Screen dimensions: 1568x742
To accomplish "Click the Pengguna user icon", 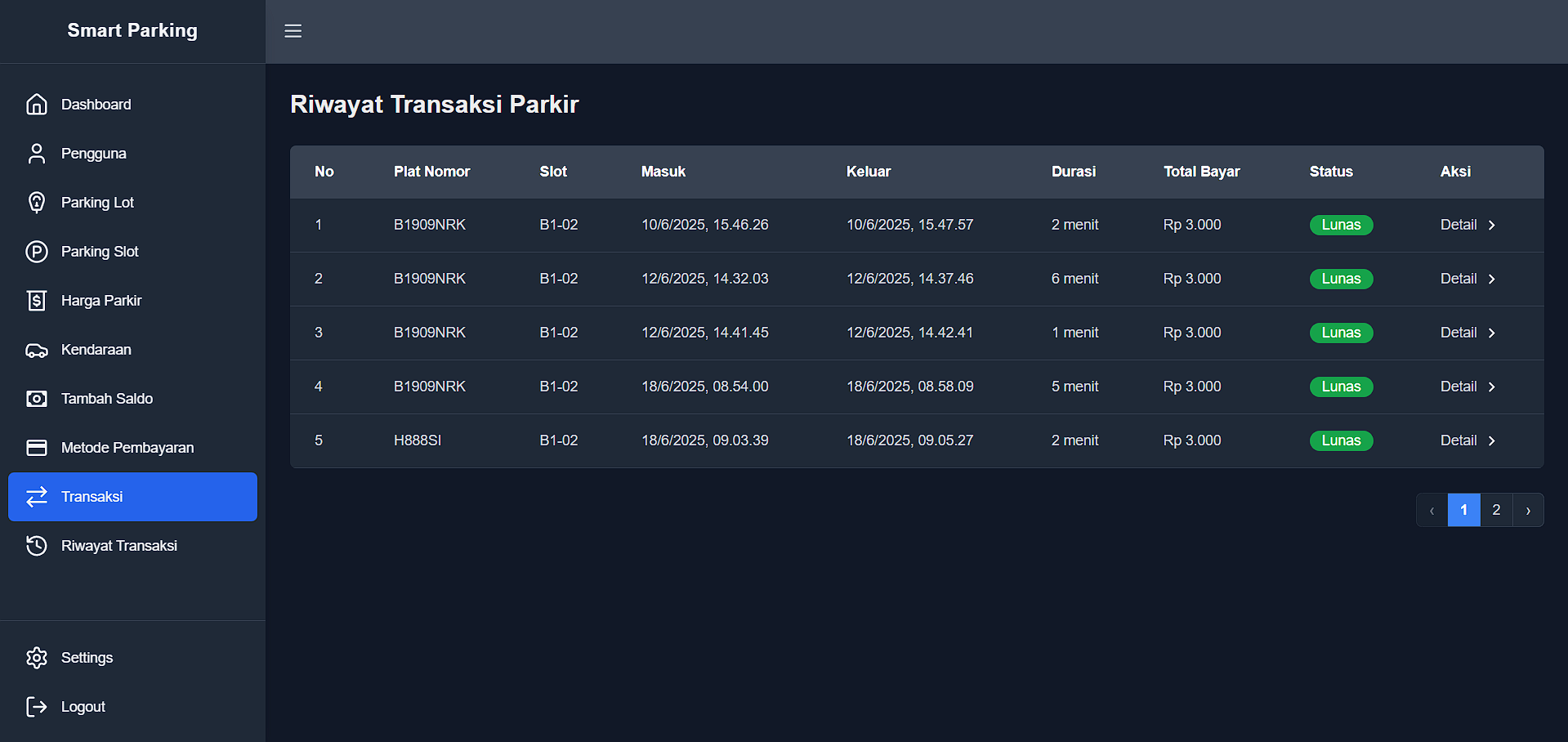I will [37, 154].
